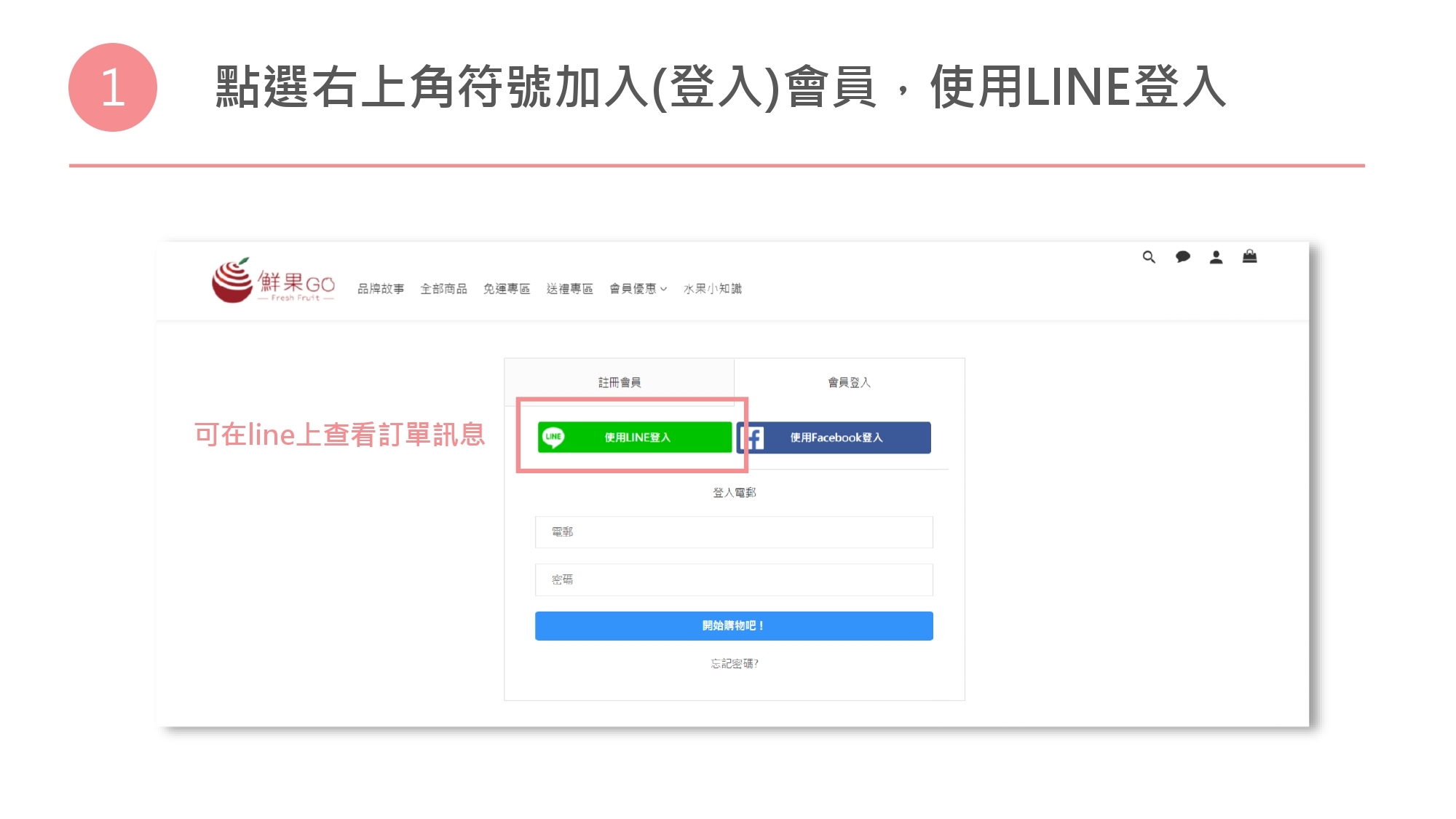Open the chat bubble message icon

(1182, 257)
